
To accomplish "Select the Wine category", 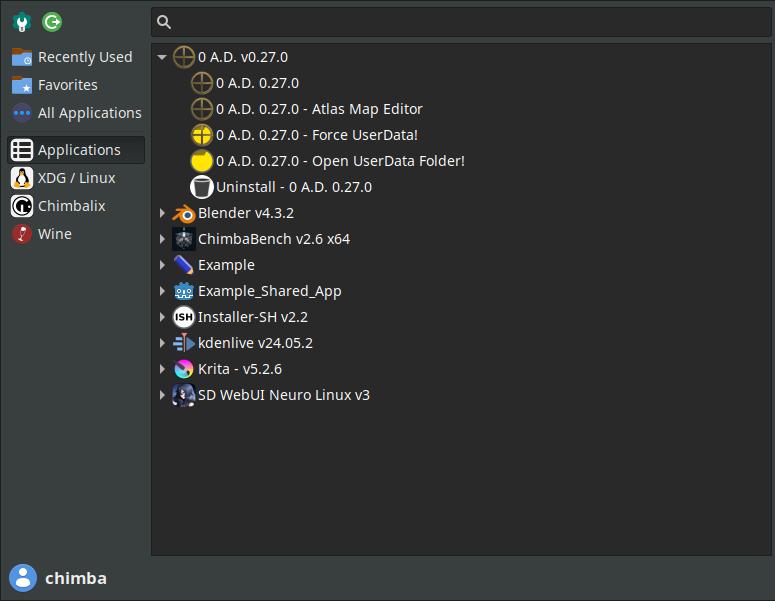I will click(x=54, y=233).
